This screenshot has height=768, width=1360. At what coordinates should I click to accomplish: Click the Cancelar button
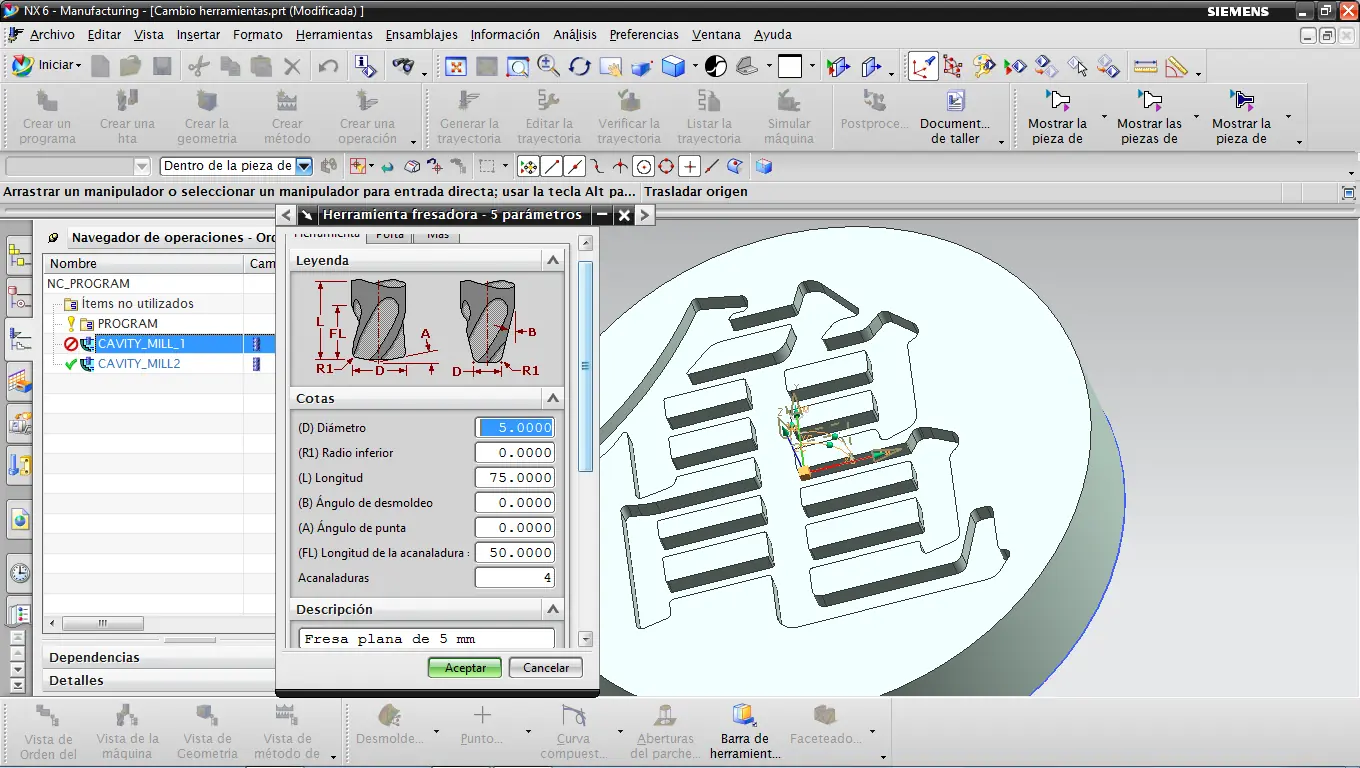[x=546, y=667]
